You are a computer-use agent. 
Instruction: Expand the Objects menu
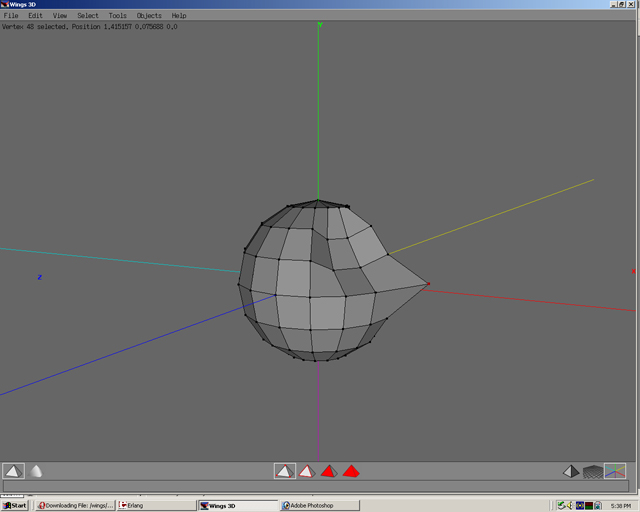[149, 16]
